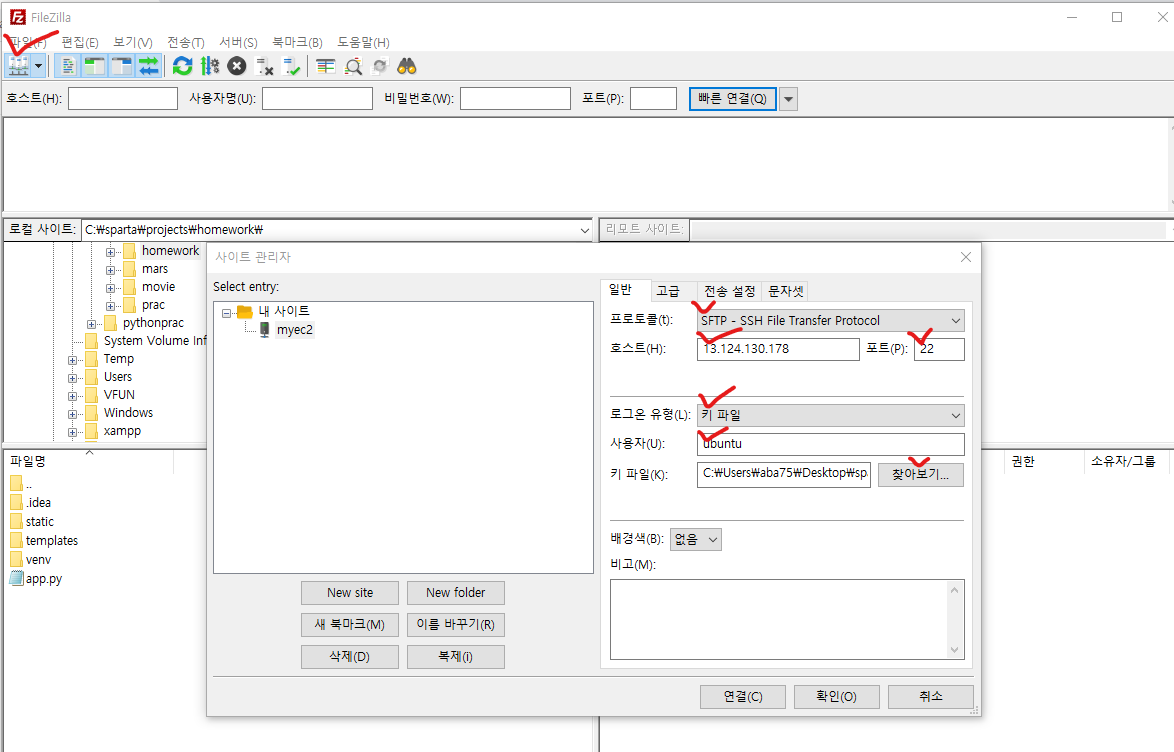Click the 찾아보기... browse button
This screenshot has width=1174, height=752.
coord(920,474)
